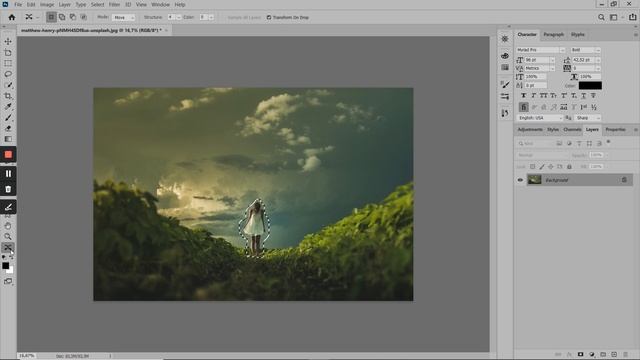Choose Intersect with Selection mode
The width and height of the screenshot is (640, 360).
83,17
